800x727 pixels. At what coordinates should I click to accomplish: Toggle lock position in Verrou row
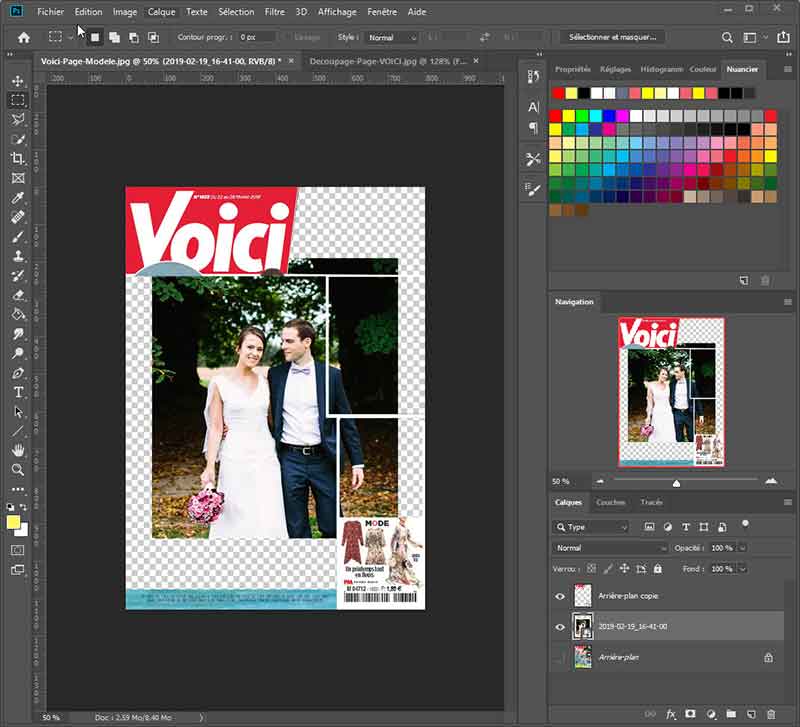pos(624,568)
